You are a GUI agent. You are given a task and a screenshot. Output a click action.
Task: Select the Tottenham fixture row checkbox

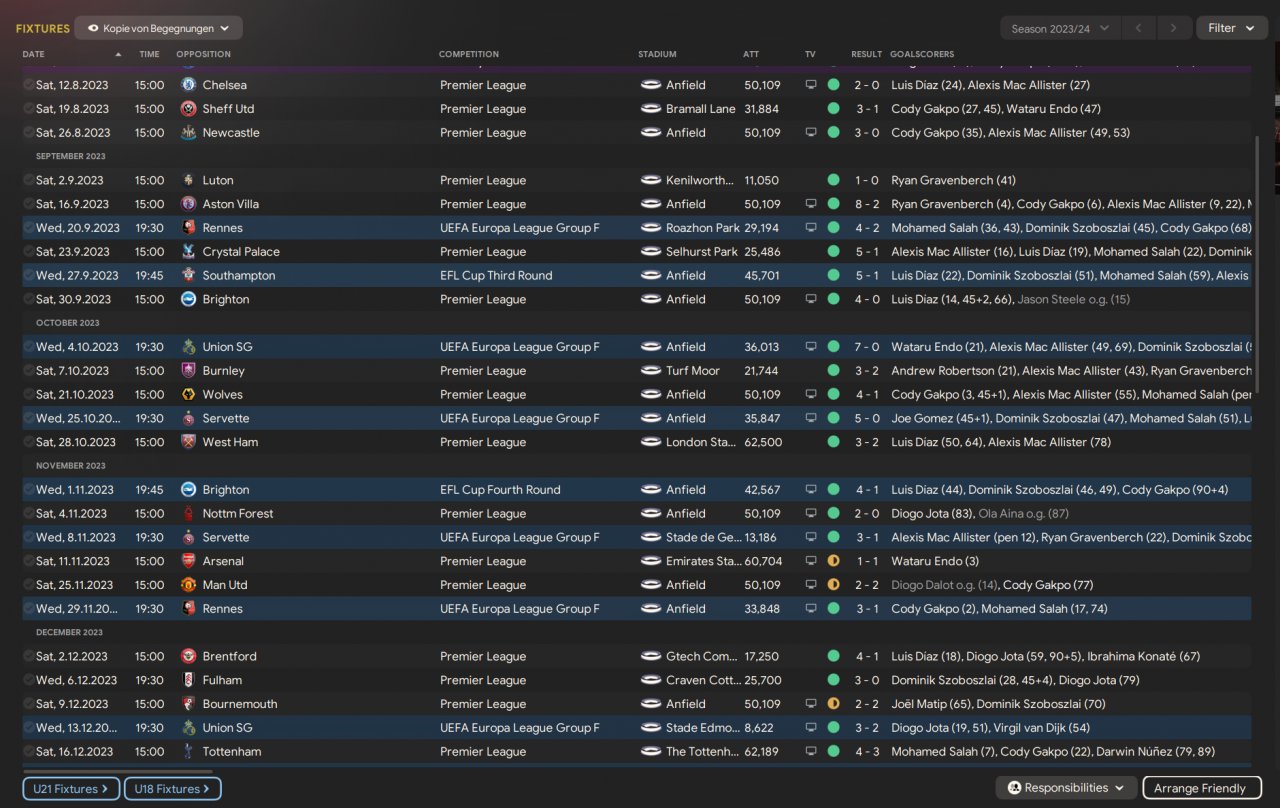point(29,752)
